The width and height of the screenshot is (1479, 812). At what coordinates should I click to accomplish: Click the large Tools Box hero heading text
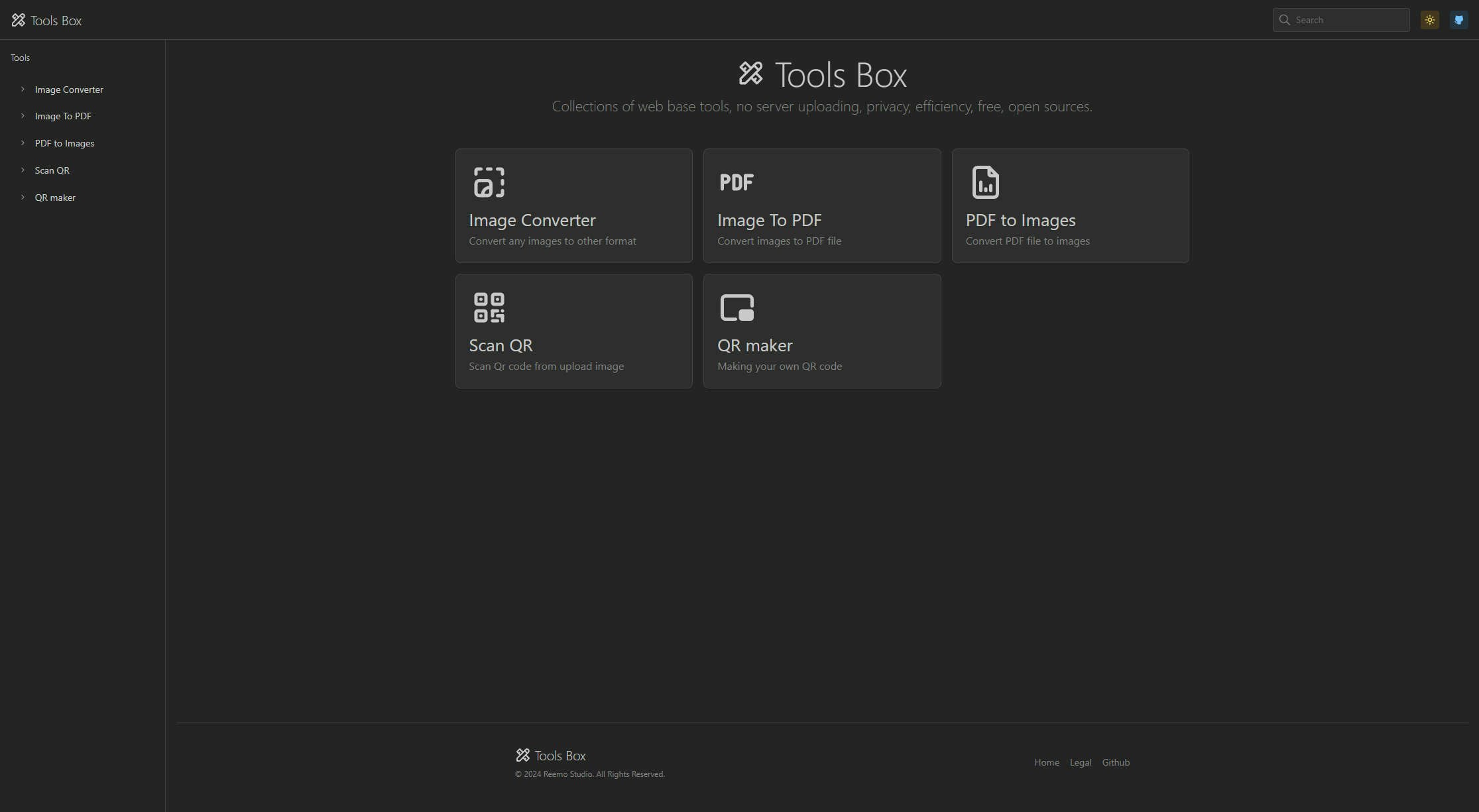[841, 75]
